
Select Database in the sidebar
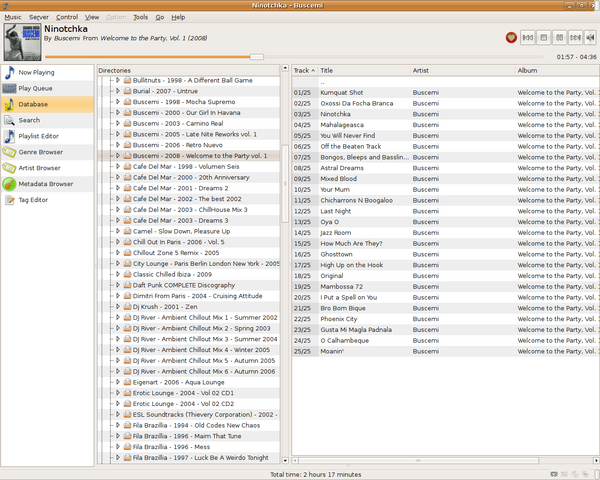click(47, 104)
